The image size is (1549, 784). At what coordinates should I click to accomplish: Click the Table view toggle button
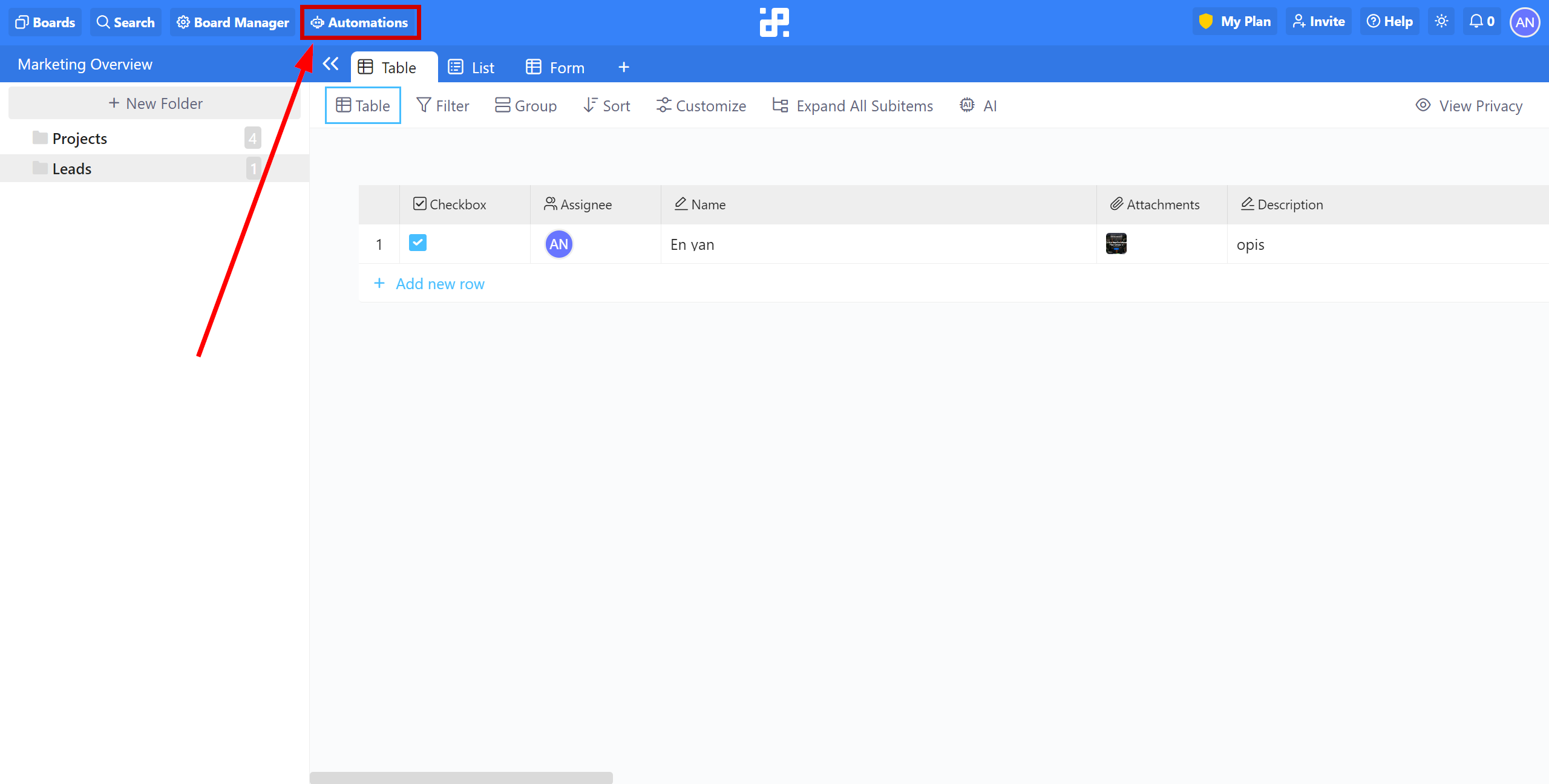(362, 105)
